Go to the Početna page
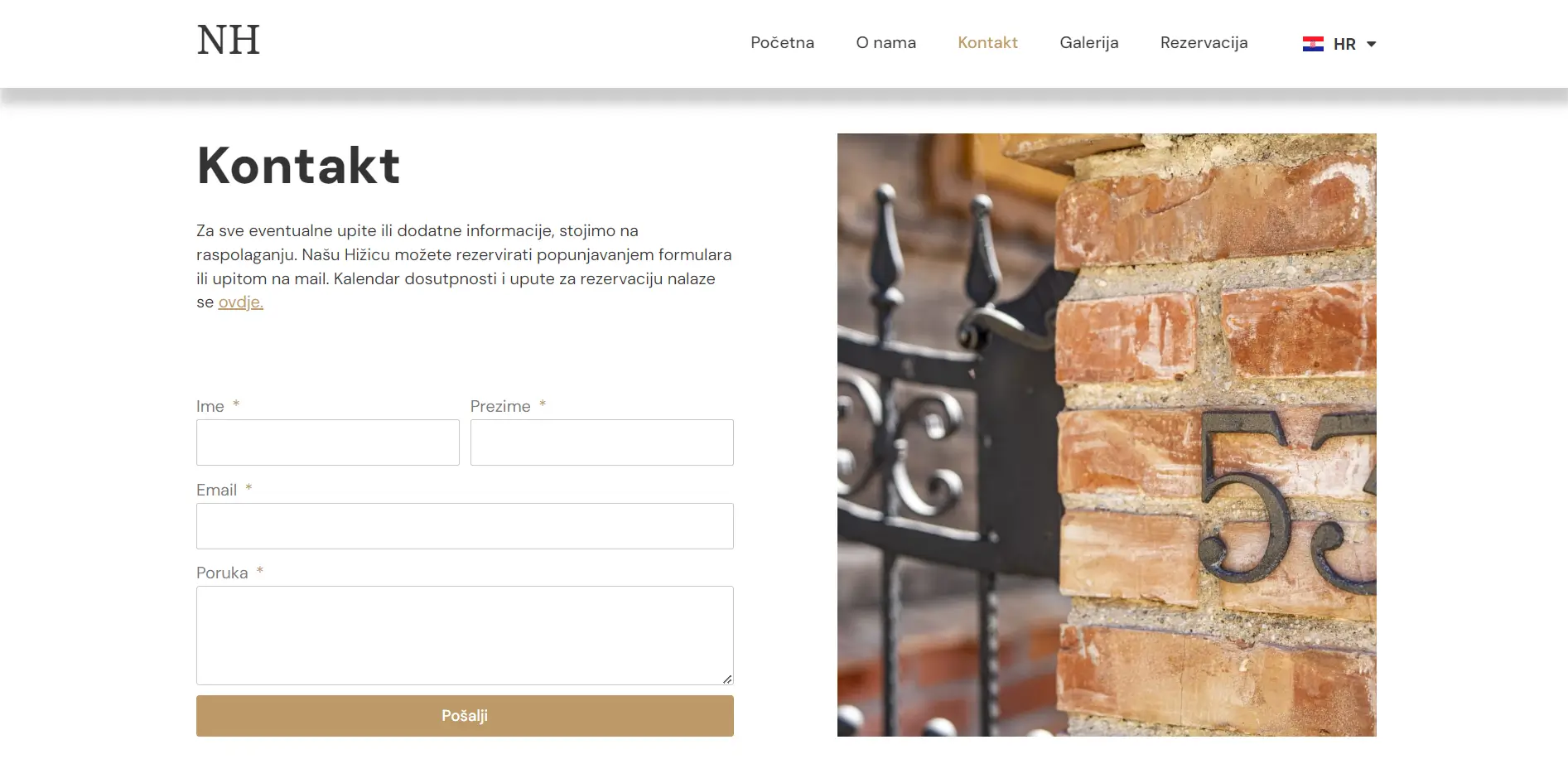 (782, 43)
